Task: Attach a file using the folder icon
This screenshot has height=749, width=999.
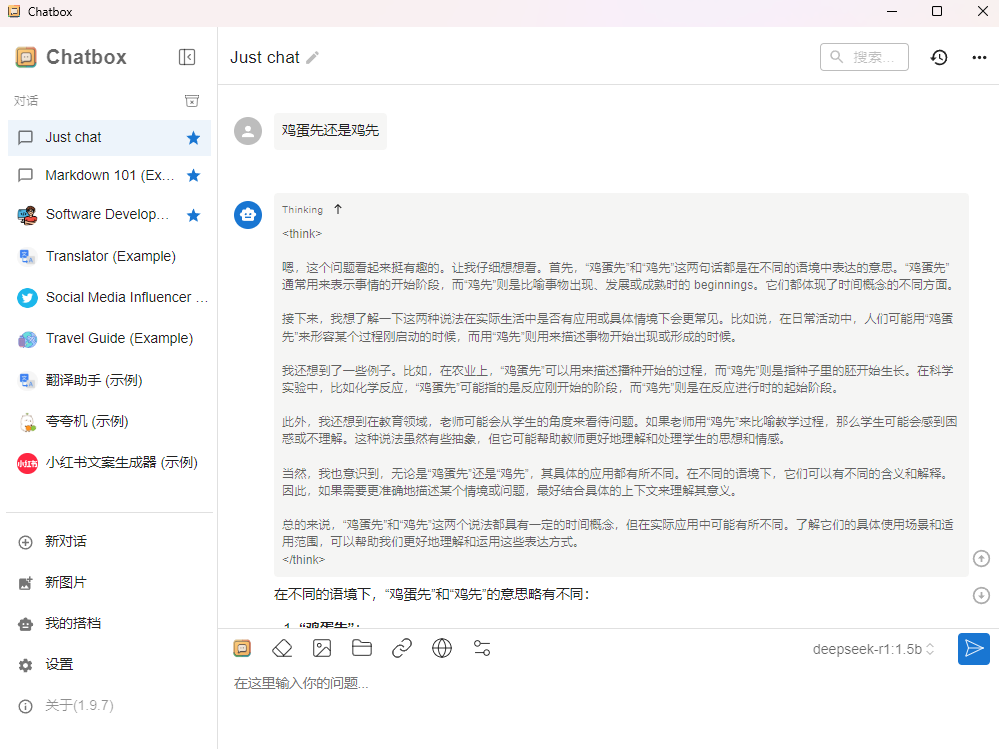Action: [x=362, y=648]
